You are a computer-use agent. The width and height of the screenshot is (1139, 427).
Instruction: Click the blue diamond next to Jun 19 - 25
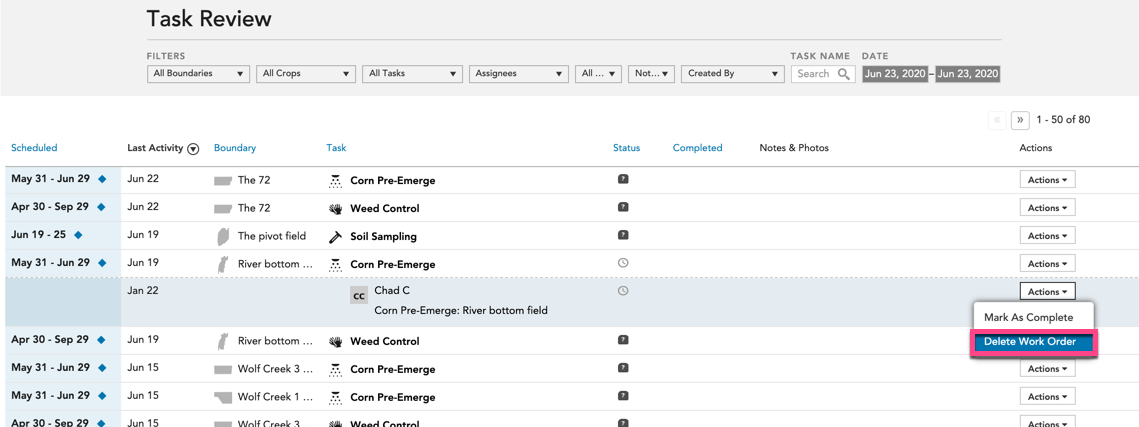click(x=78, y=235)
